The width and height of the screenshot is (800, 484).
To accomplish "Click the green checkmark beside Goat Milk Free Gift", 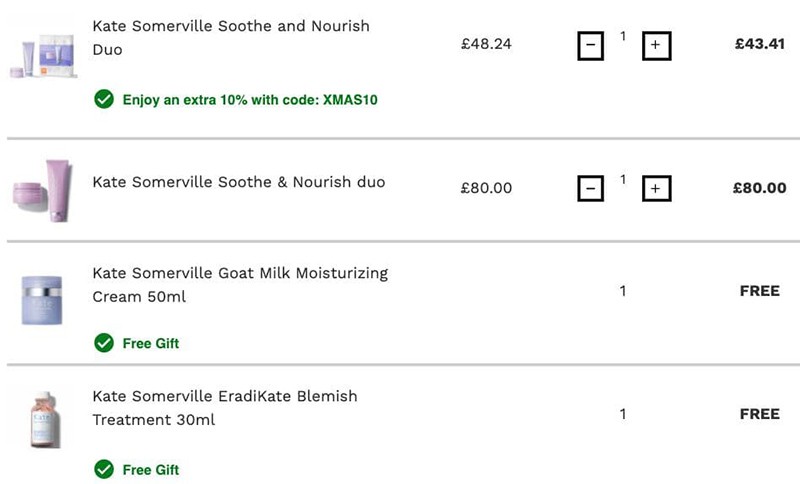I will (104, 343).
